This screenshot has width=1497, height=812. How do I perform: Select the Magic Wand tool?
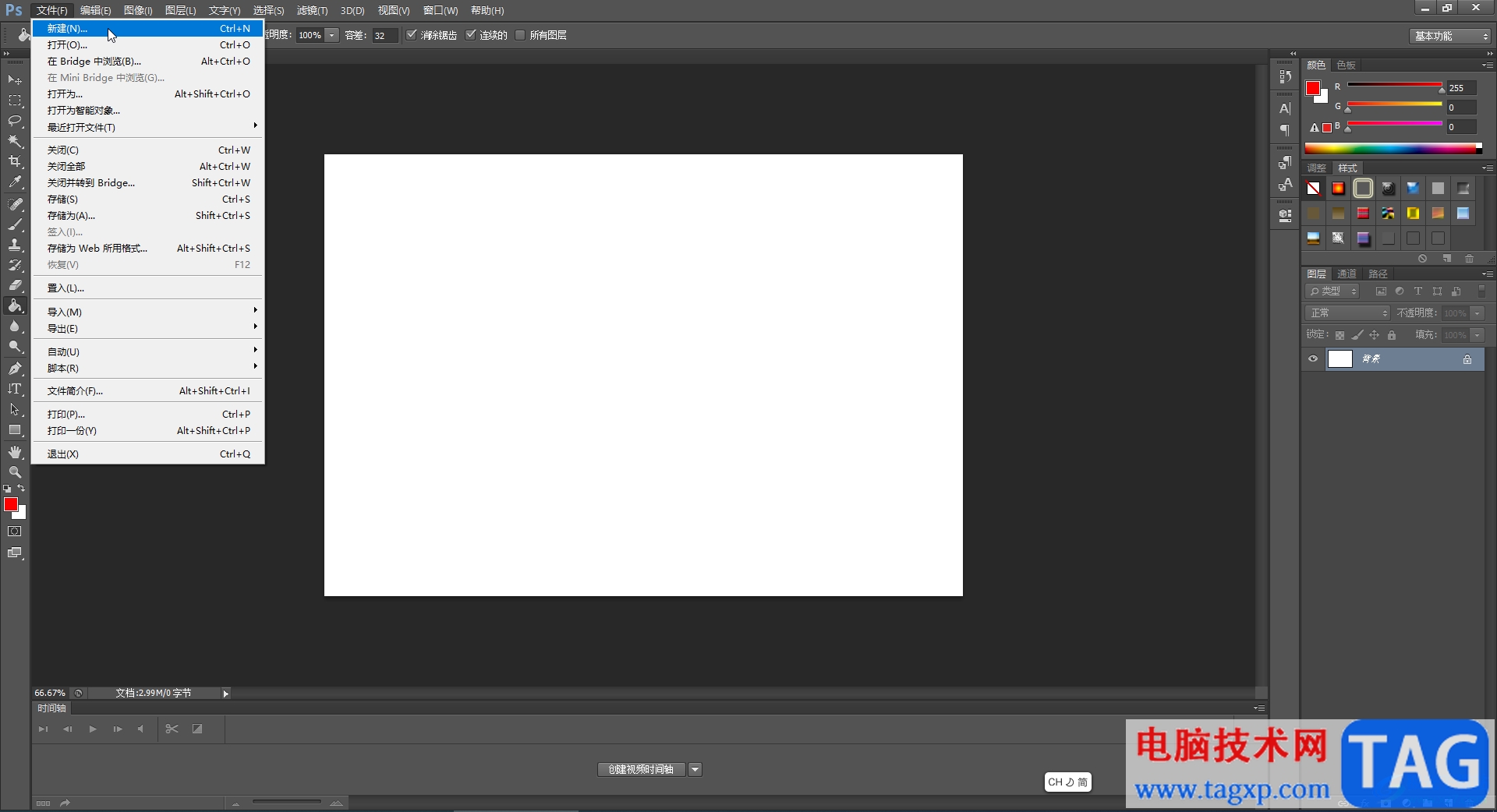[x=15, y=141]
